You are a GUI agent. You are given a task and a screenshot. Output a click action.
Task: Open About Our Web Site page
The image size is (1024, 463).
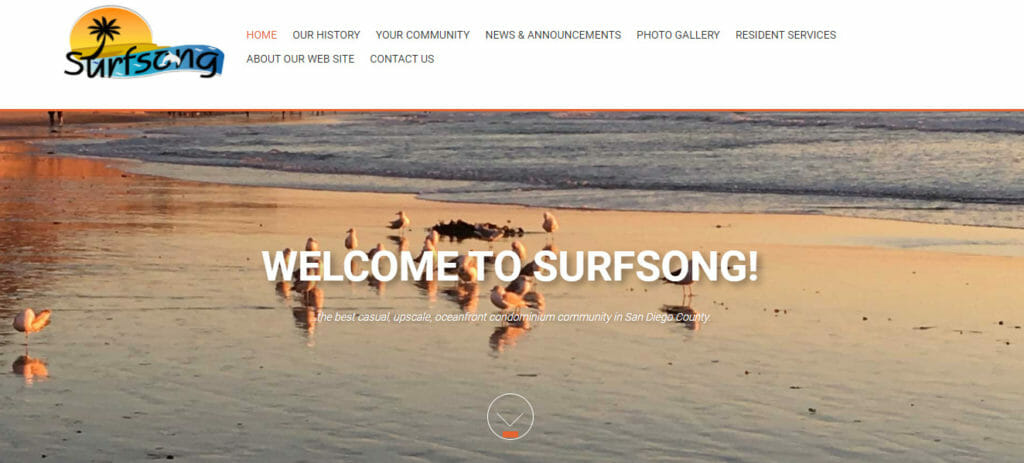click(300, 59)
